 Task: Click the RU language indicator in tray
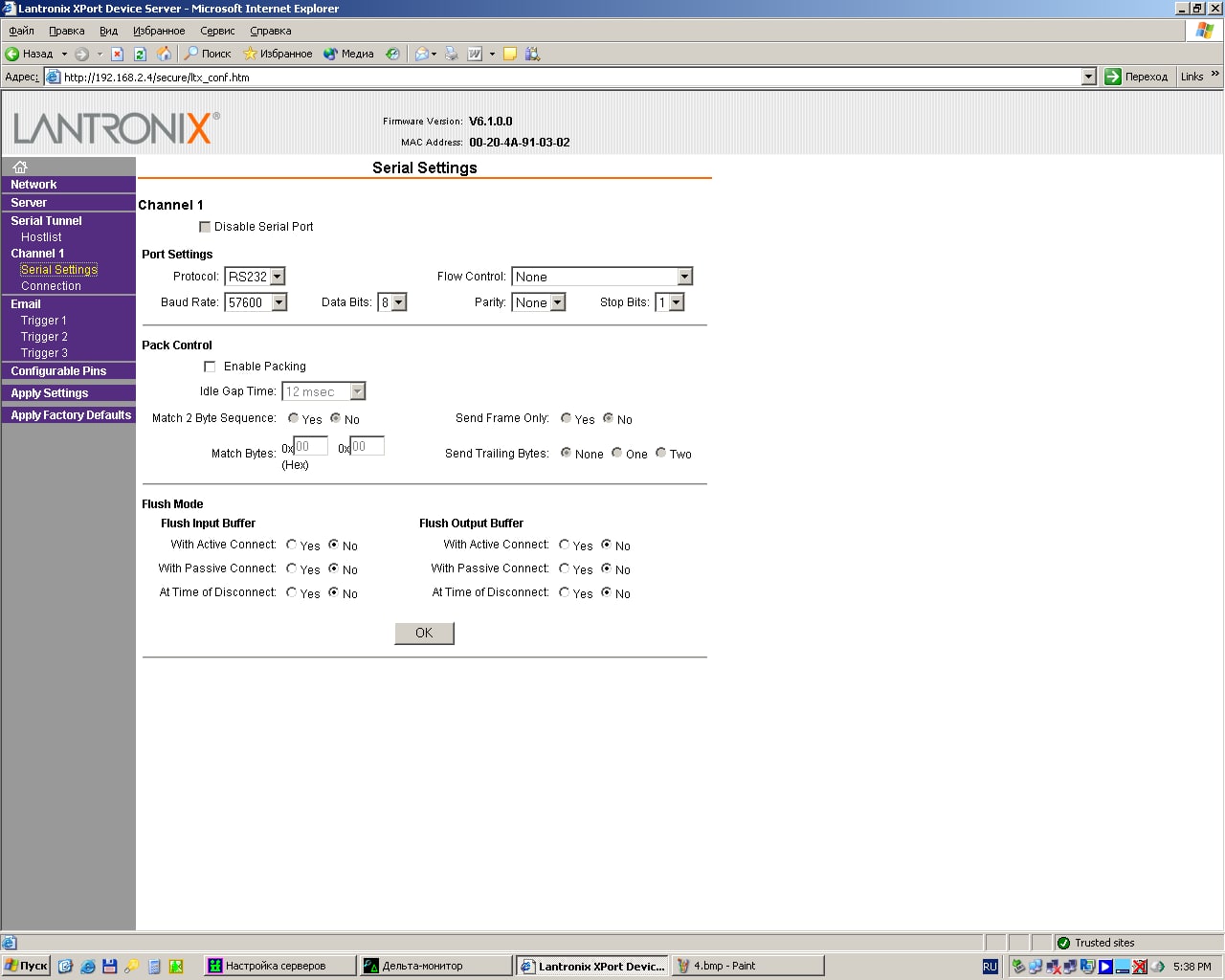[x=991, y=967]
